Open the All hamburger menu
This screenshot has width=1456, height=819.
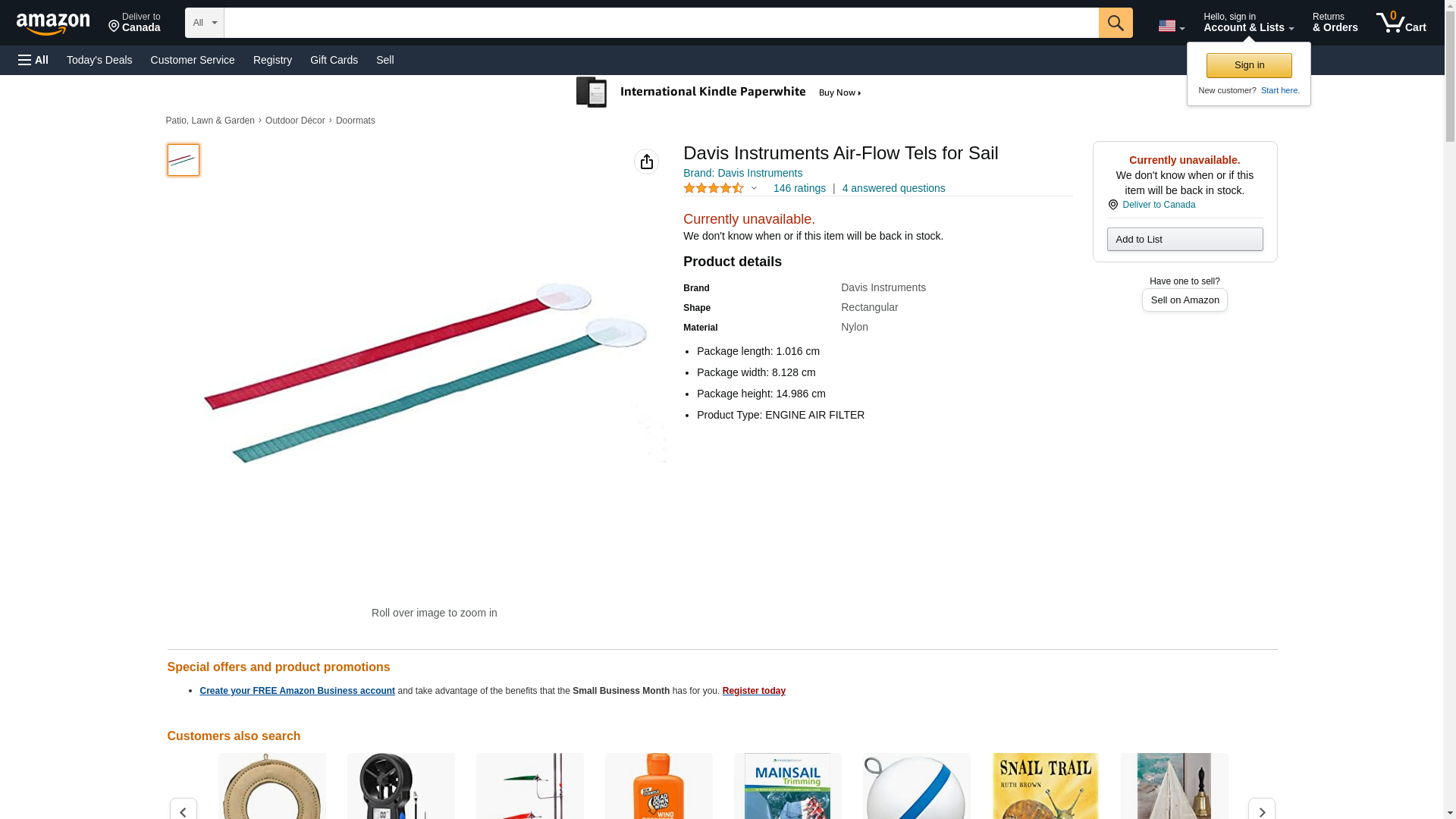(x=33, y=60)
